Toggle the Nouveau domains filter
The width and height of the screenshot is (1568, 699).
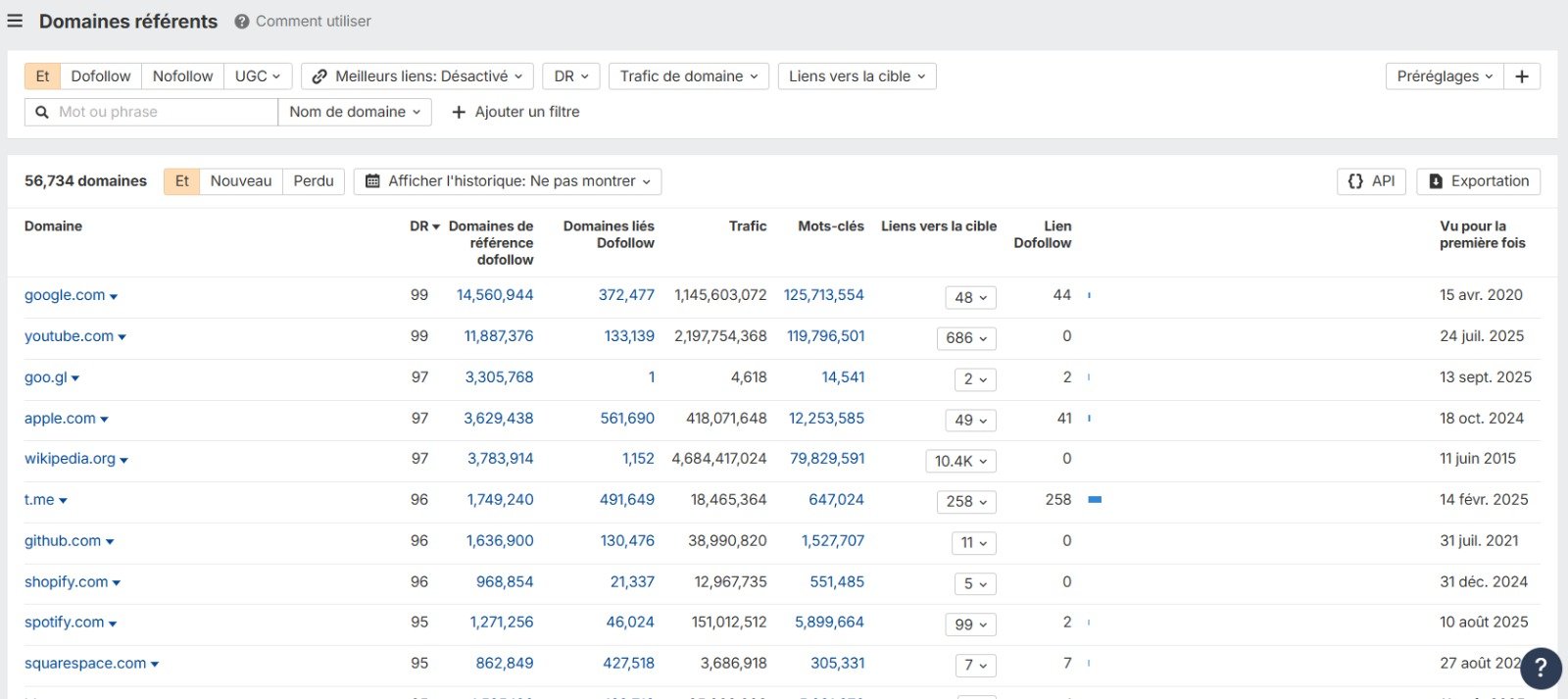coord(240,181)
